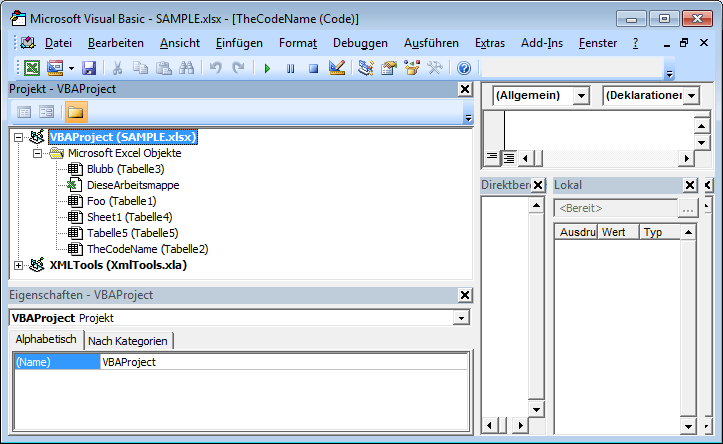Close the Projekt - VBAProject panel
723x444 pixels.
465,89
